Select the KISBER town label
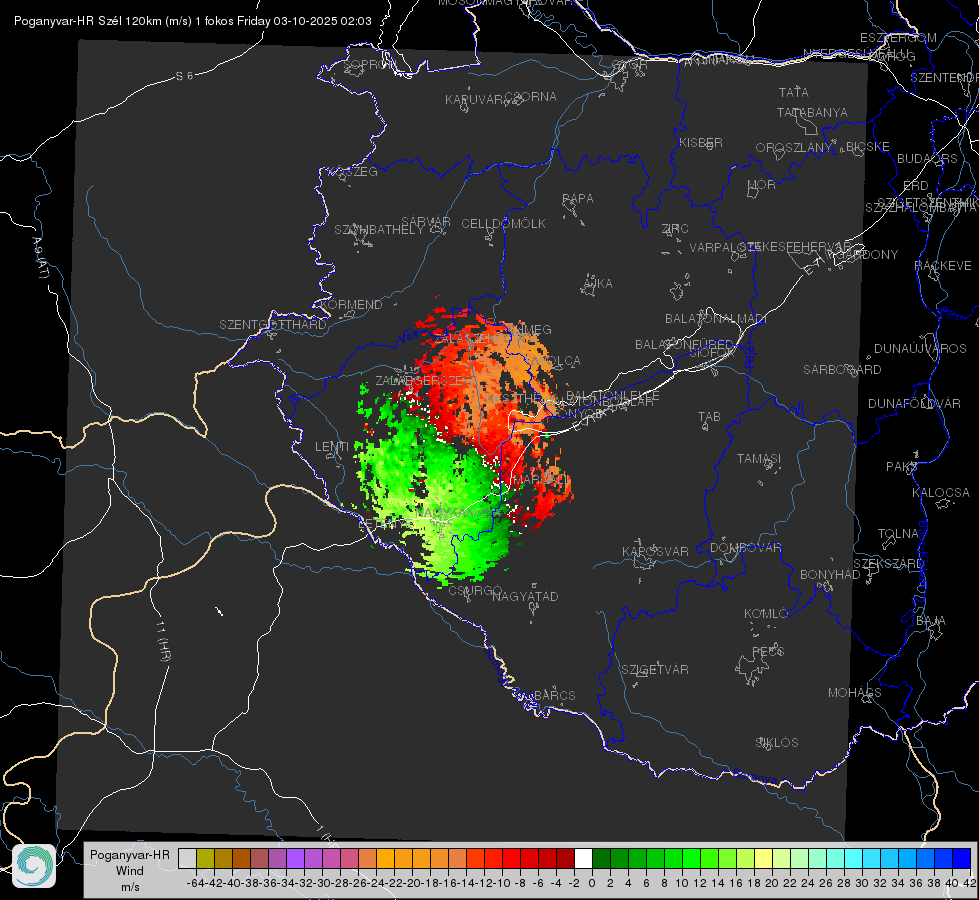 (x=701, y=142)
